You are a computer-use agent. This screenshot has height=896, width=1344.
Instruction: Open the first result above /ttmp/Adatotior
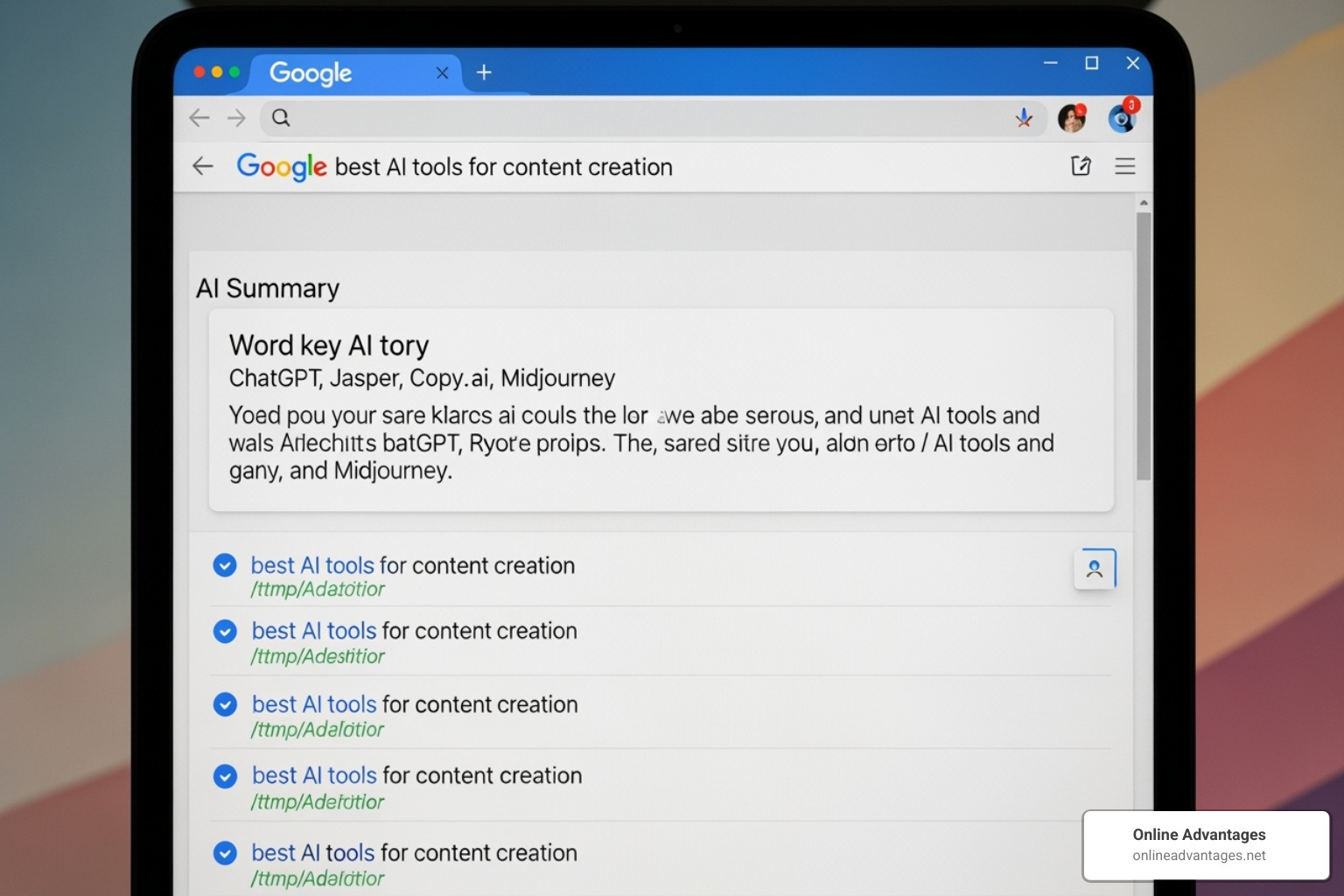pyautogui.click(x=413, y=565)
